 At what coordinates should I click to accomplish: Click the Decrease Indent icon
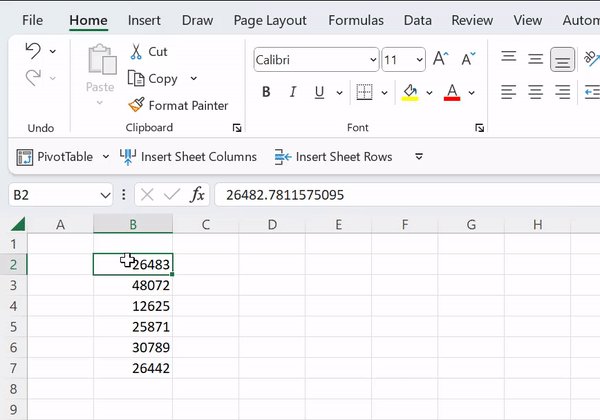coord(592,92)
